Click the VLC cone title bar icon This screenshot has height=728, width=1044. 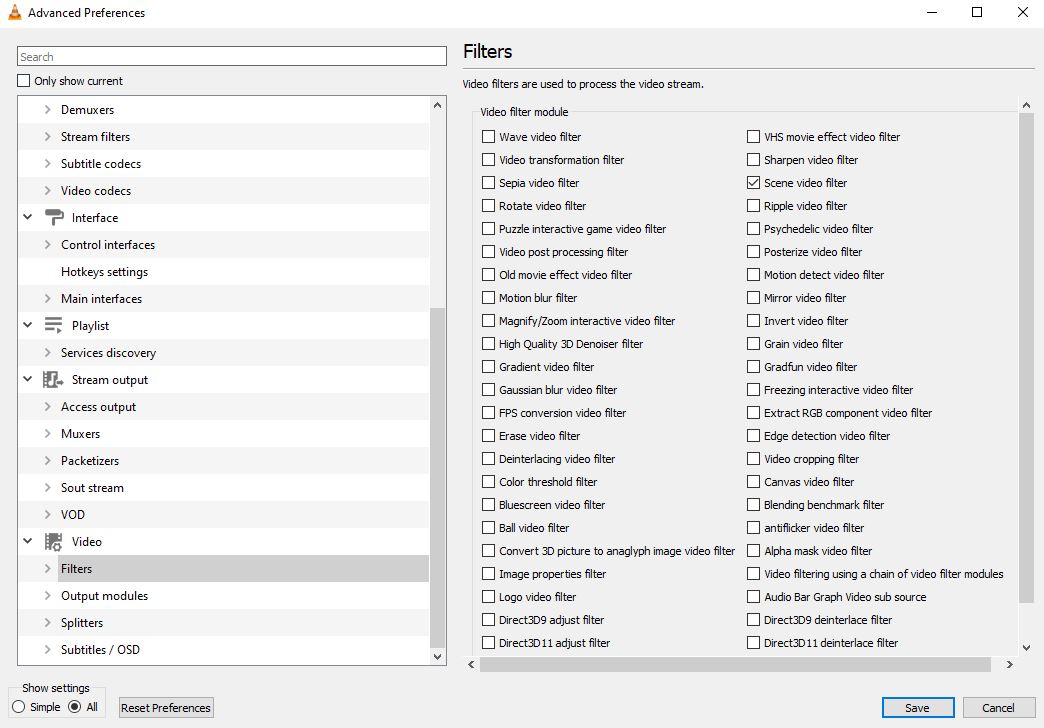coord(15,12)
